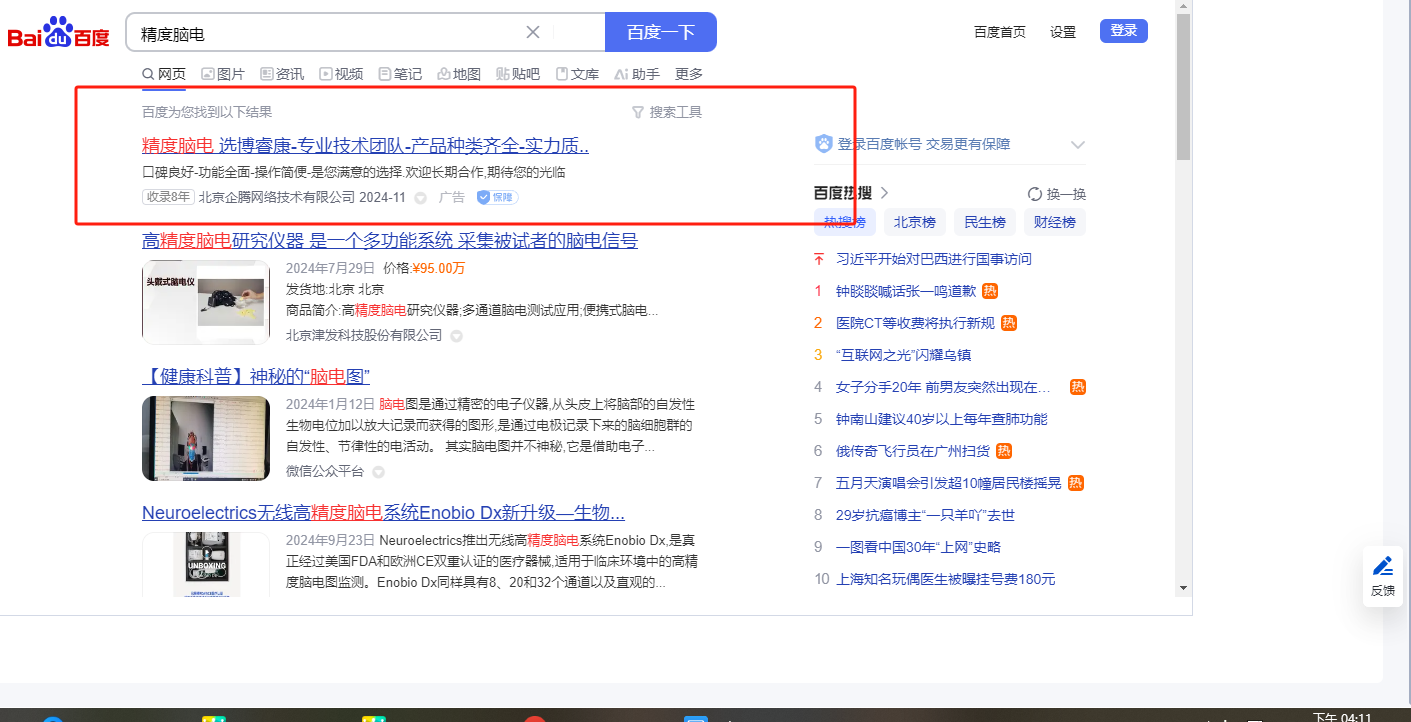The image size is (1411, 722).
Task: Select the 财经榜 hot-list filter
Action: tap(1055, 222)
